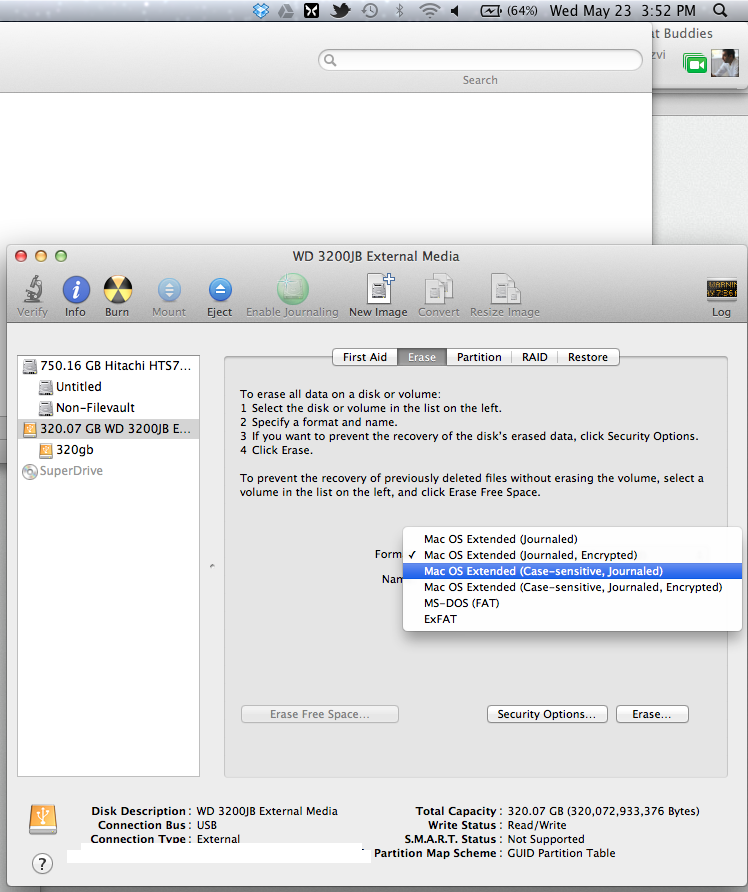Click the Erase Free Space button
Screen dimensions: 748x892
(320, 714)
